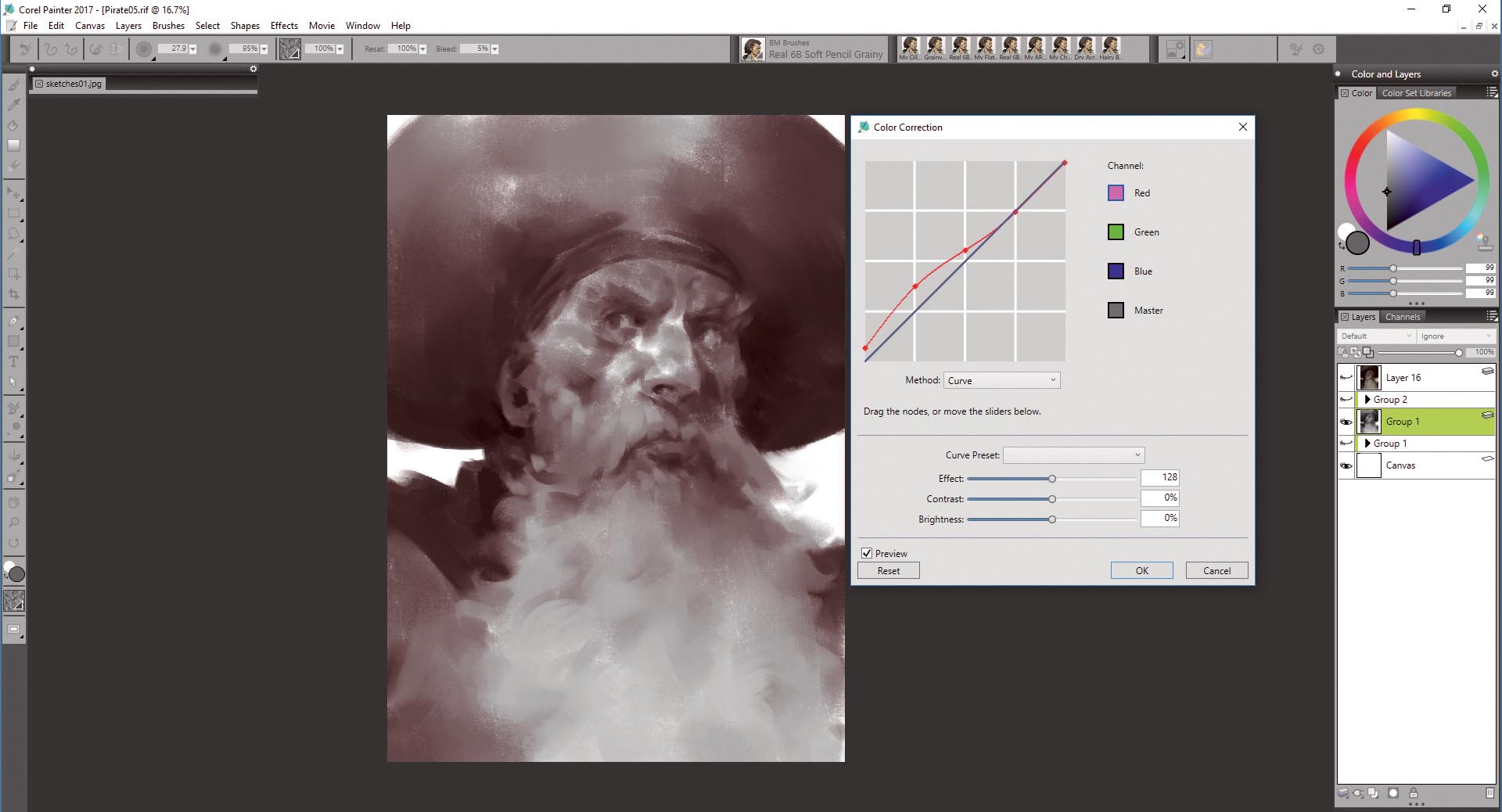Select the Dropper tool
The width and height of the screenshot is (1502, 812).
(x=13, y=105)
